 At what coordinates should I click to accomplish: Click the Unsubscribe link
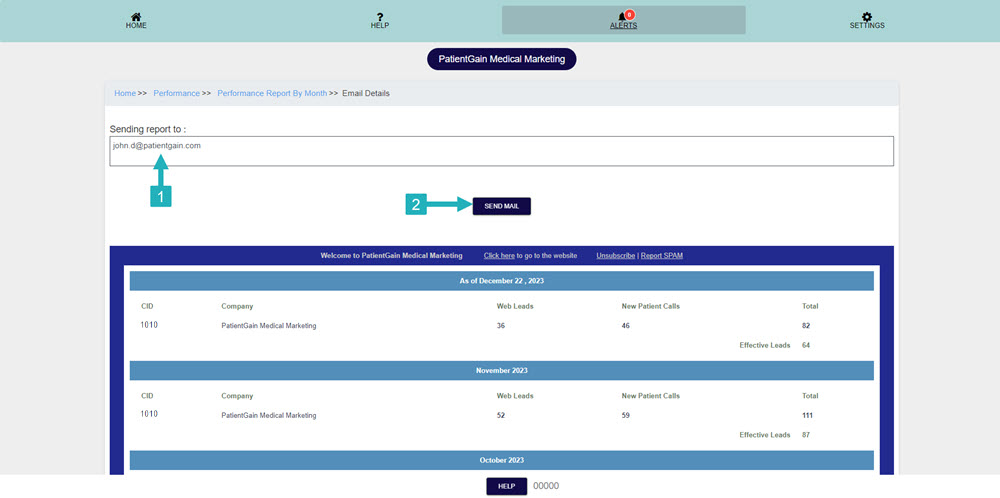click(616, 256)
